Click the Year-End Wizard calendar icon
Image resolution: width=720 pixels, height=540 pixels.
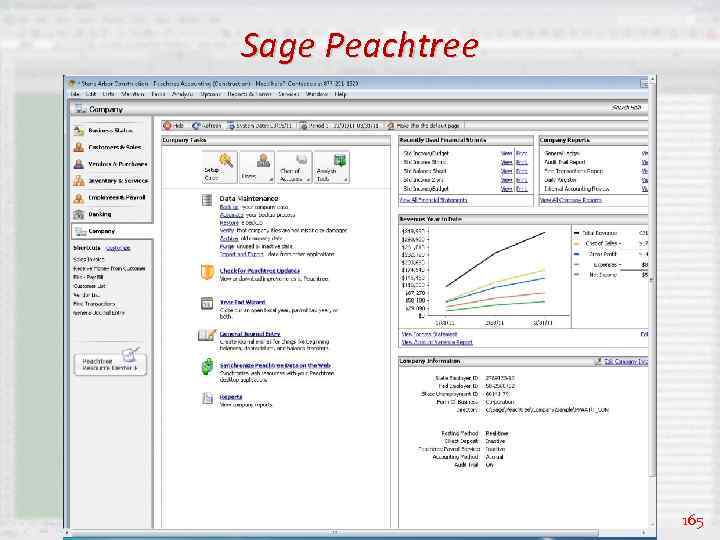(x=207, y=304)
